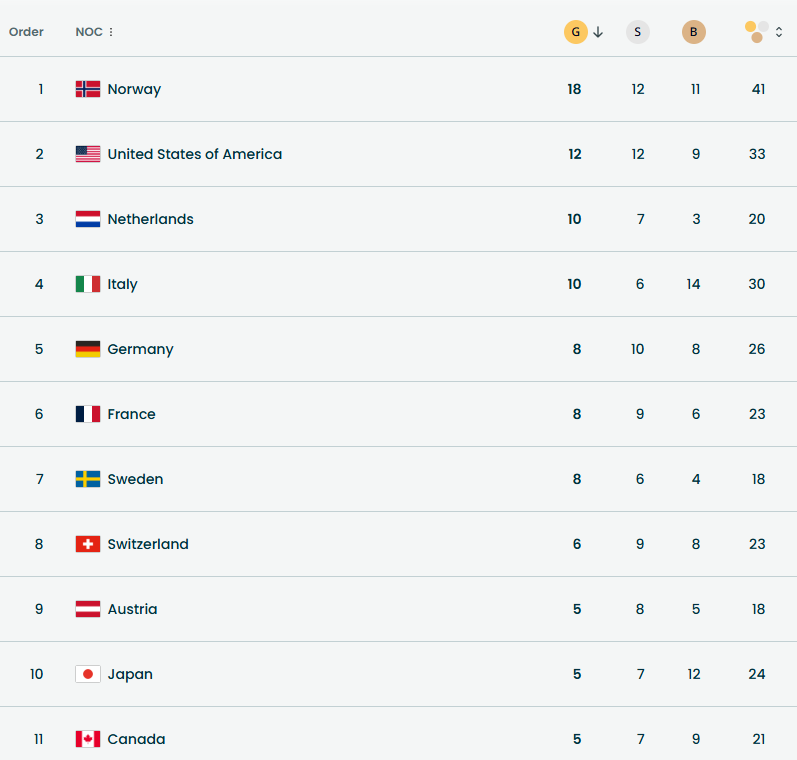Click the Order column header
Viewport: 797px width, 760px height.
[x=26, y=32]
